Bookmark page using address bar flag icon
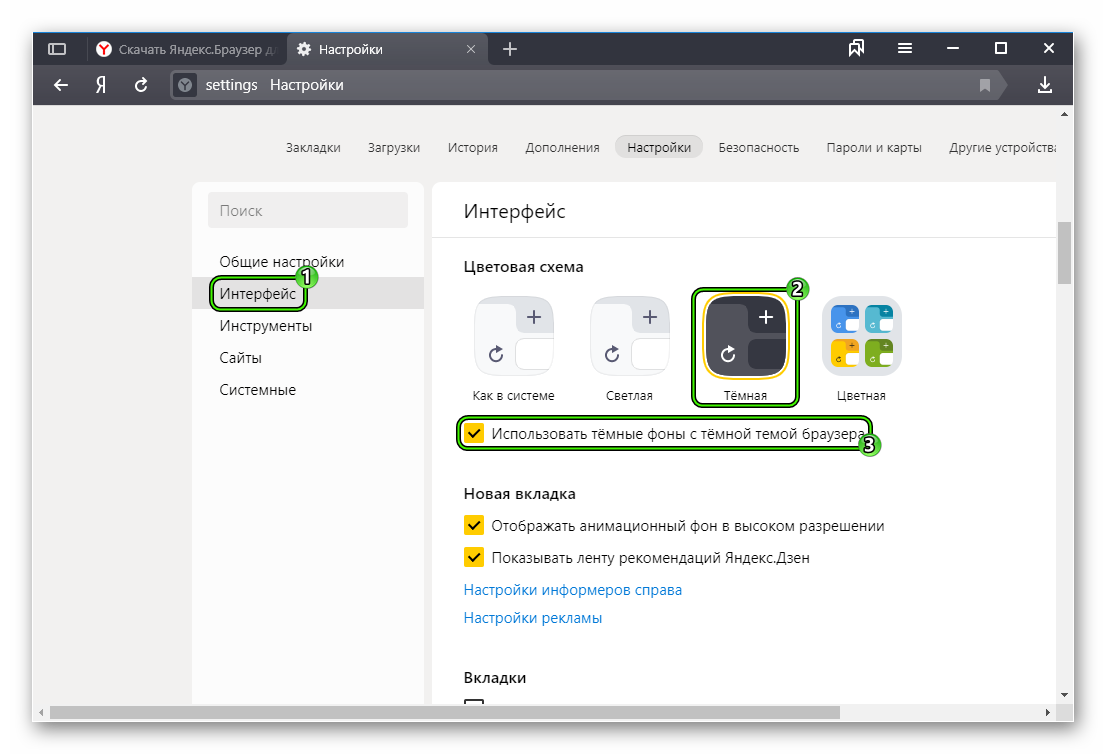The width and height of the screenshot is (1106, 754). (985, 85)
